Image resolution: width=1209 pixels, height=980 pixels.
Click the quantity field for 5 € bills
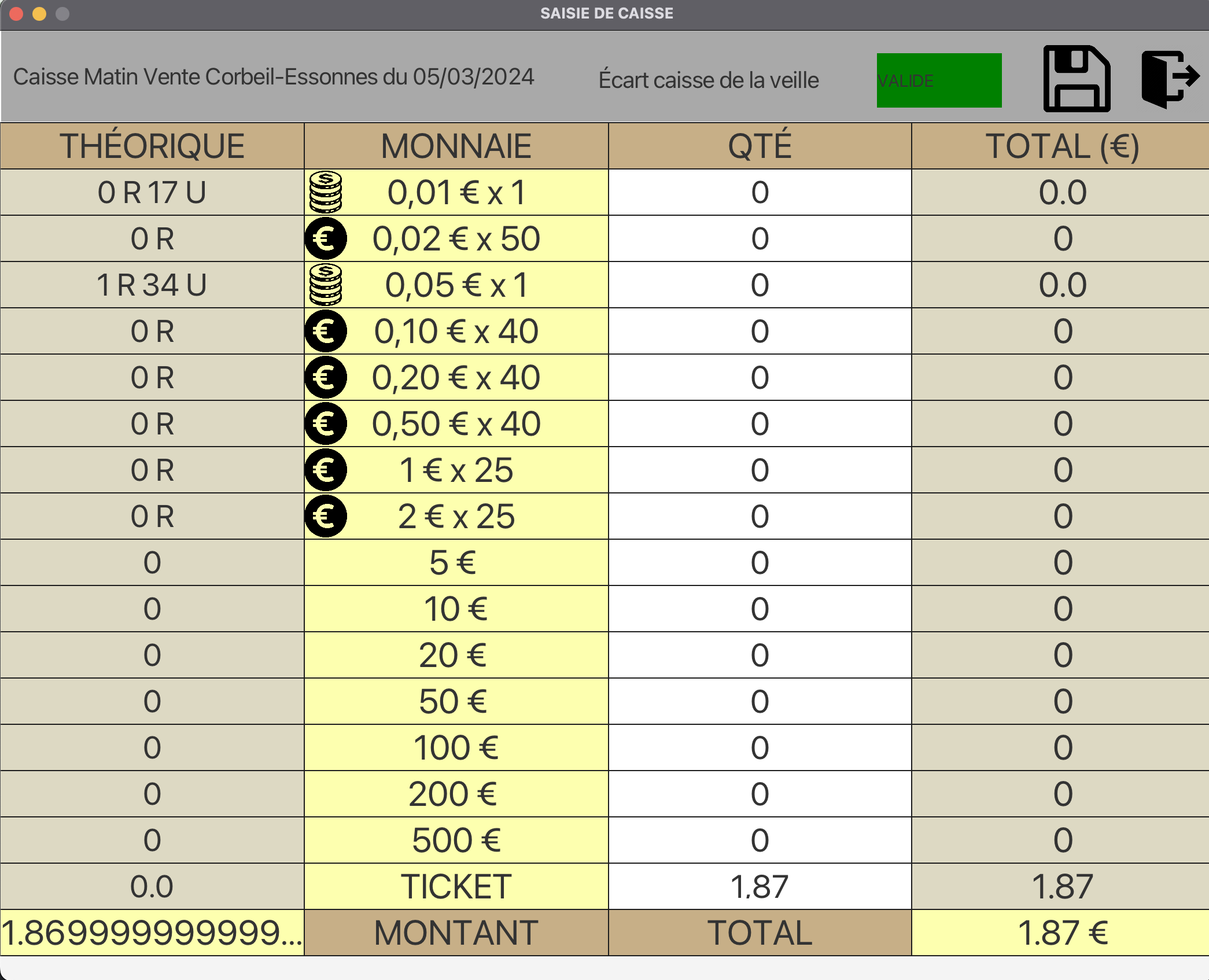pyautogui.click(x=759, y=562)
